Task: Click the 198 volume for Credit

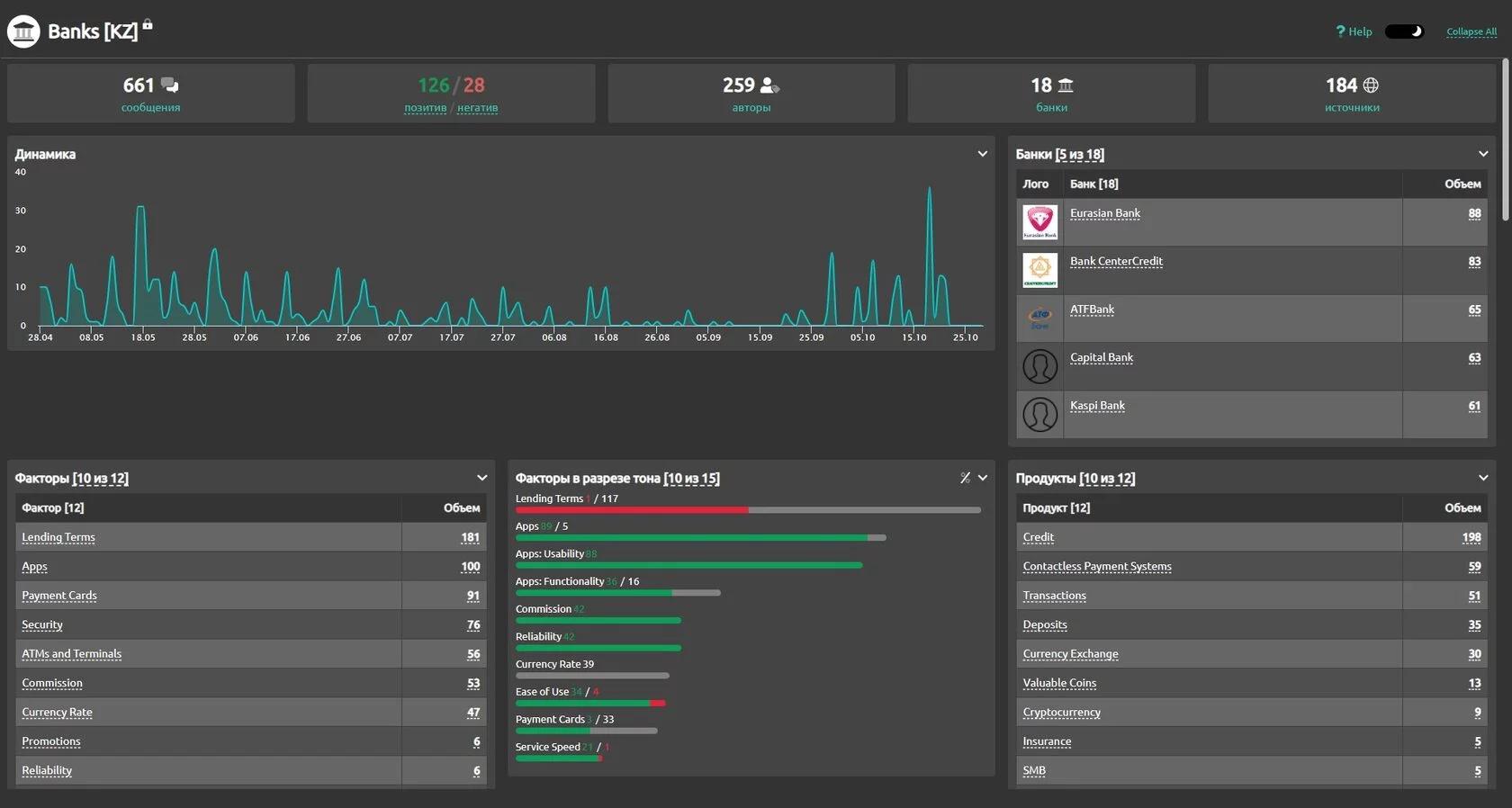Action: click(x=1471, y=537)
